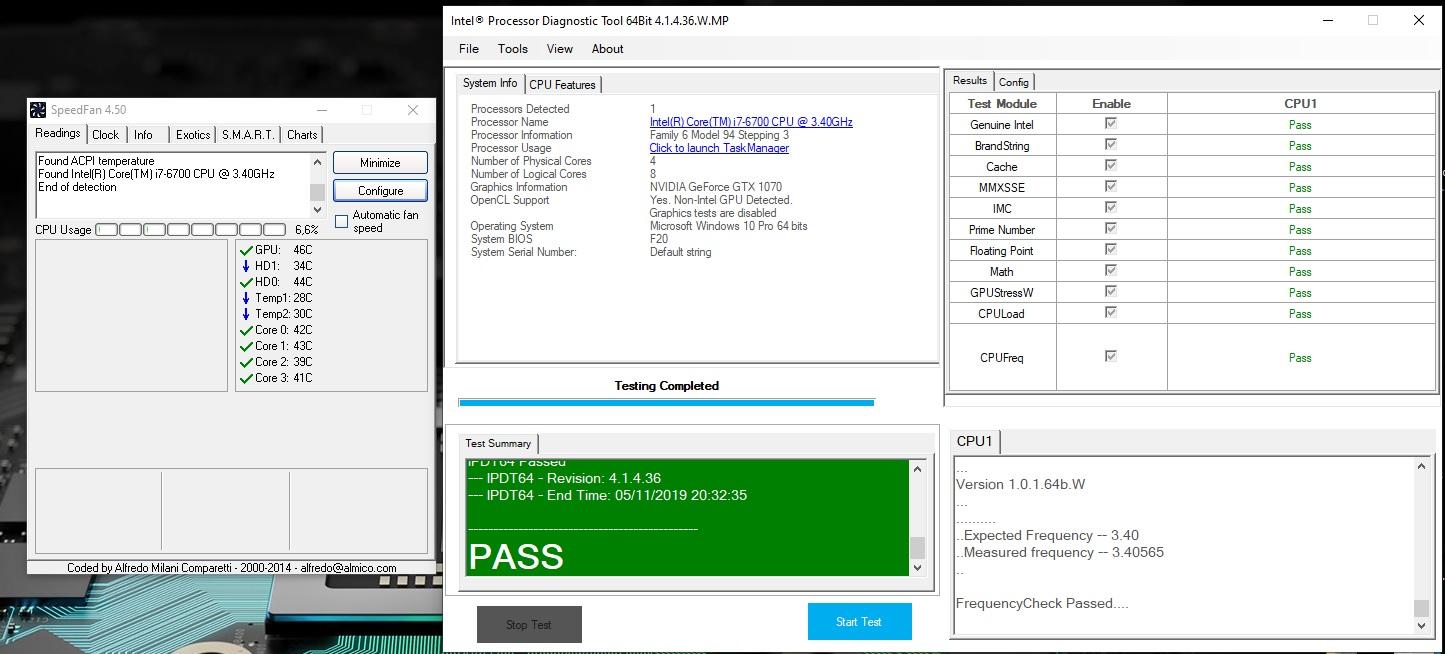Select the CPU1 log tab
1445x654 pixels.
coord(974,441)
